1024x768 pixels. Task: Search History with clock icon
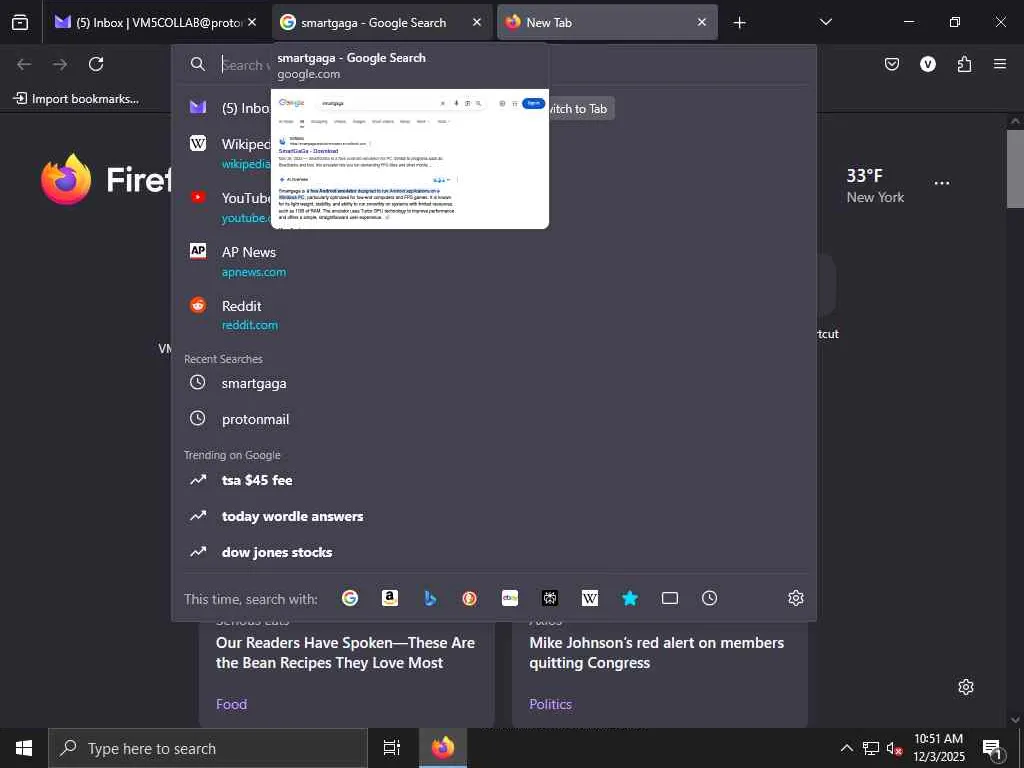[710, 598]
